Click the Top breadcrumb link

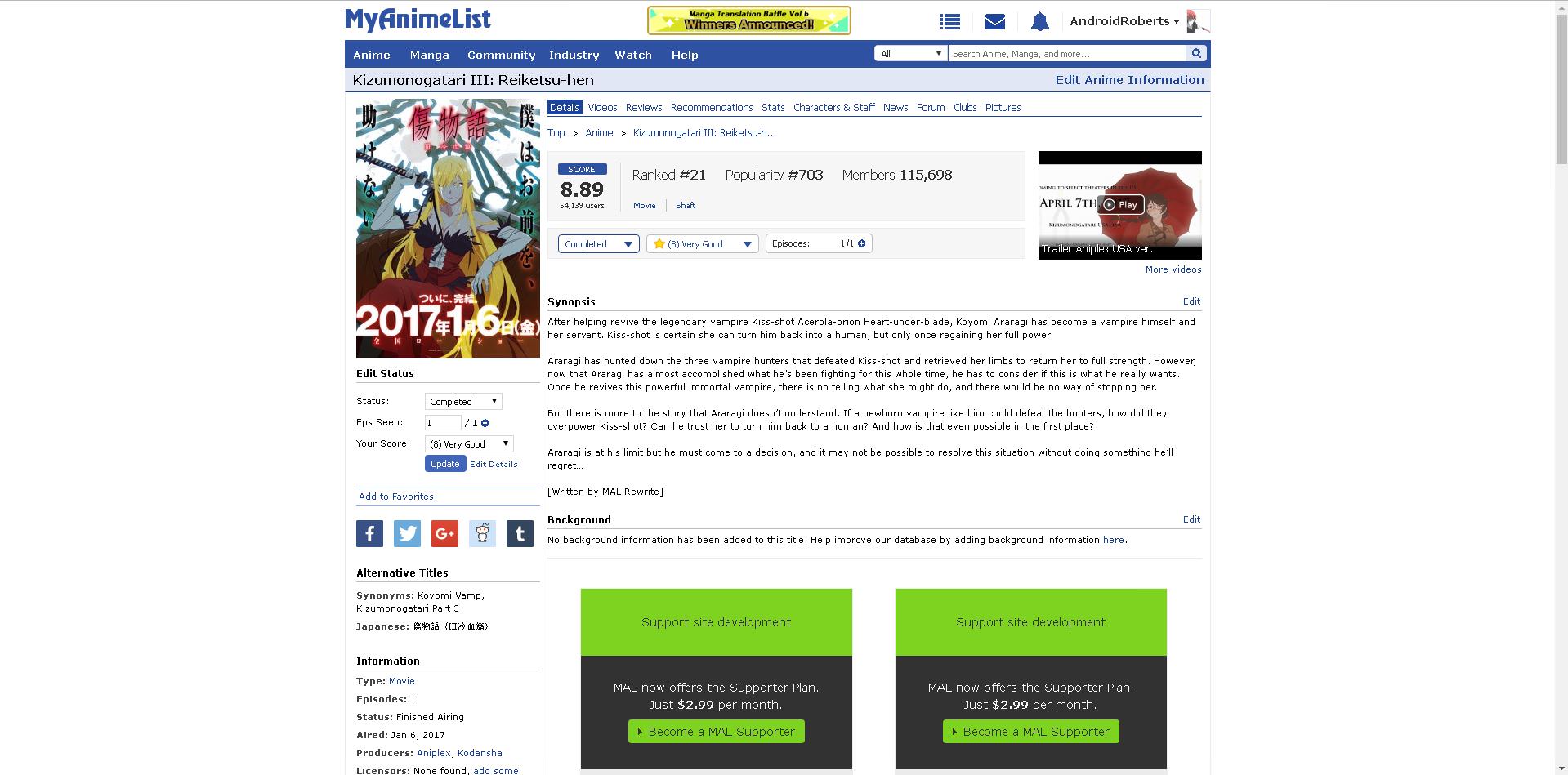(556, 133)
